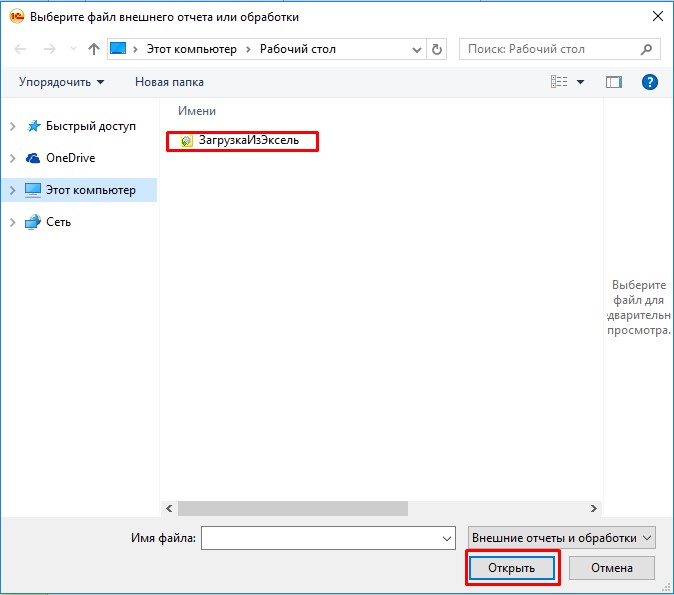This screenshot has height=595, width=674.
Task: Click the magnifier search icon
Action: [646, 49]
